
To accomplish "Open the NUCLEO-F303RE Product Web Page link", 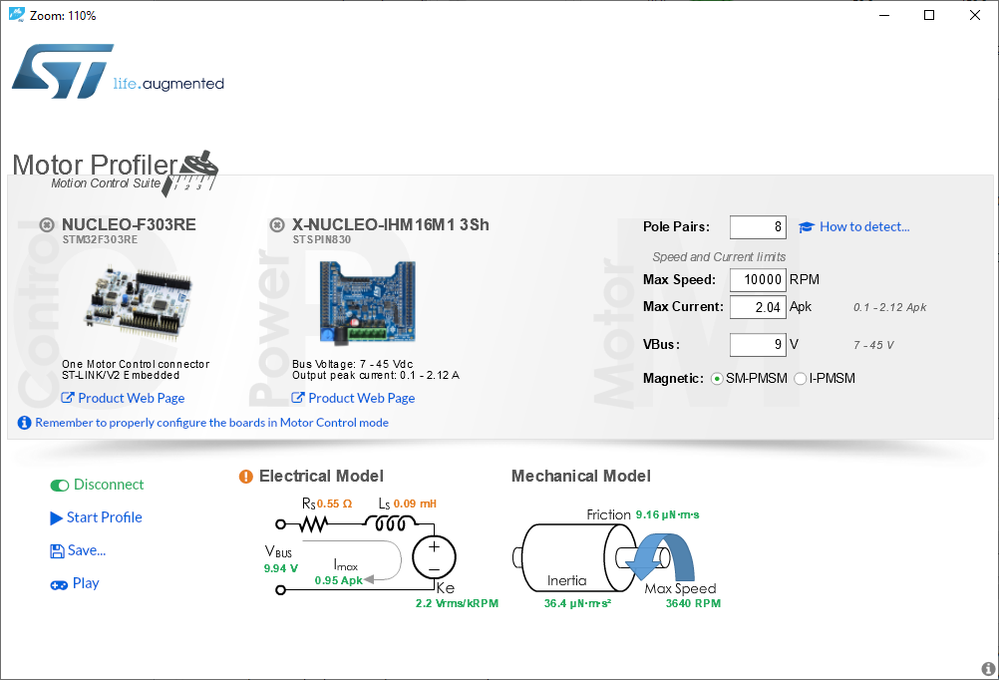I will (123, 398).
